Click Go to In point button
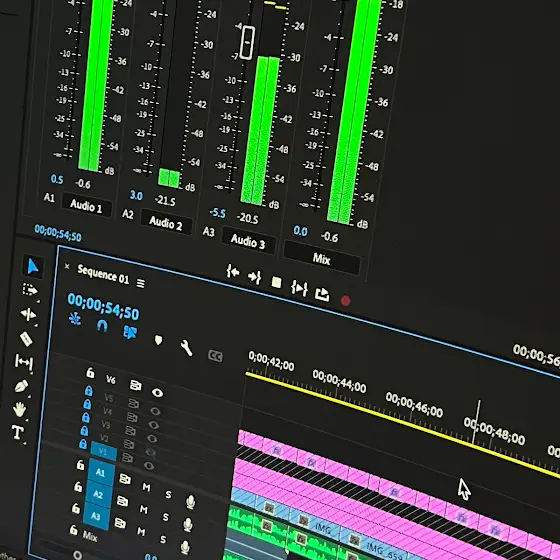This screenshot has width=560, height=560. point(233,272)
